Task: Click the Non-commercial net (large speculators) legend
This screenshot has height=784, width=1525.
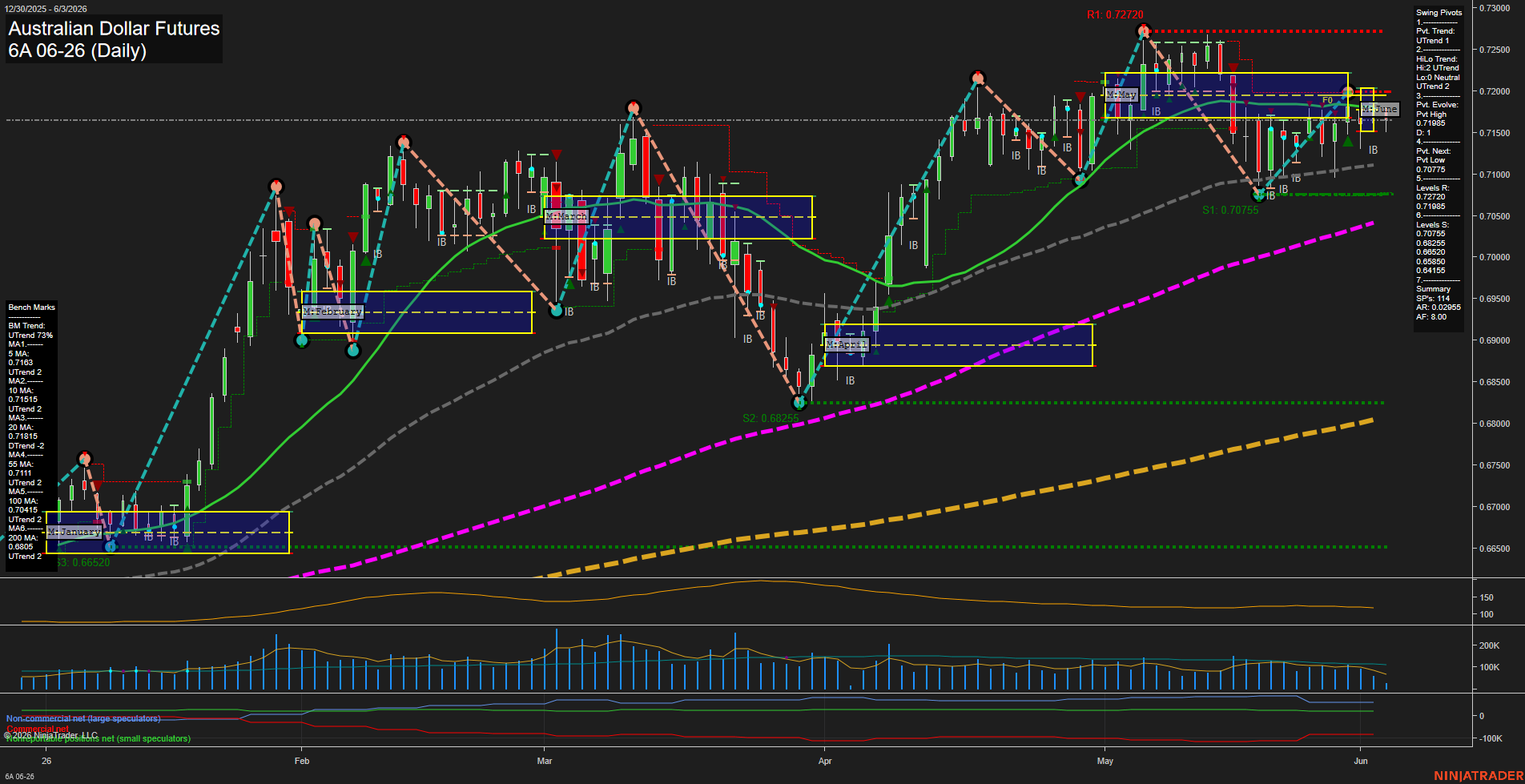Action: (x=83, y=718)
